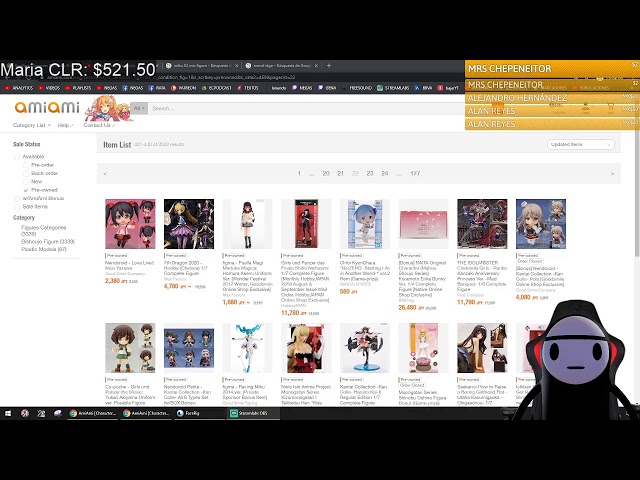The height and width of the screenshot is (480, 640).
Task: Open the Windows Start menu
Action: 8,413
